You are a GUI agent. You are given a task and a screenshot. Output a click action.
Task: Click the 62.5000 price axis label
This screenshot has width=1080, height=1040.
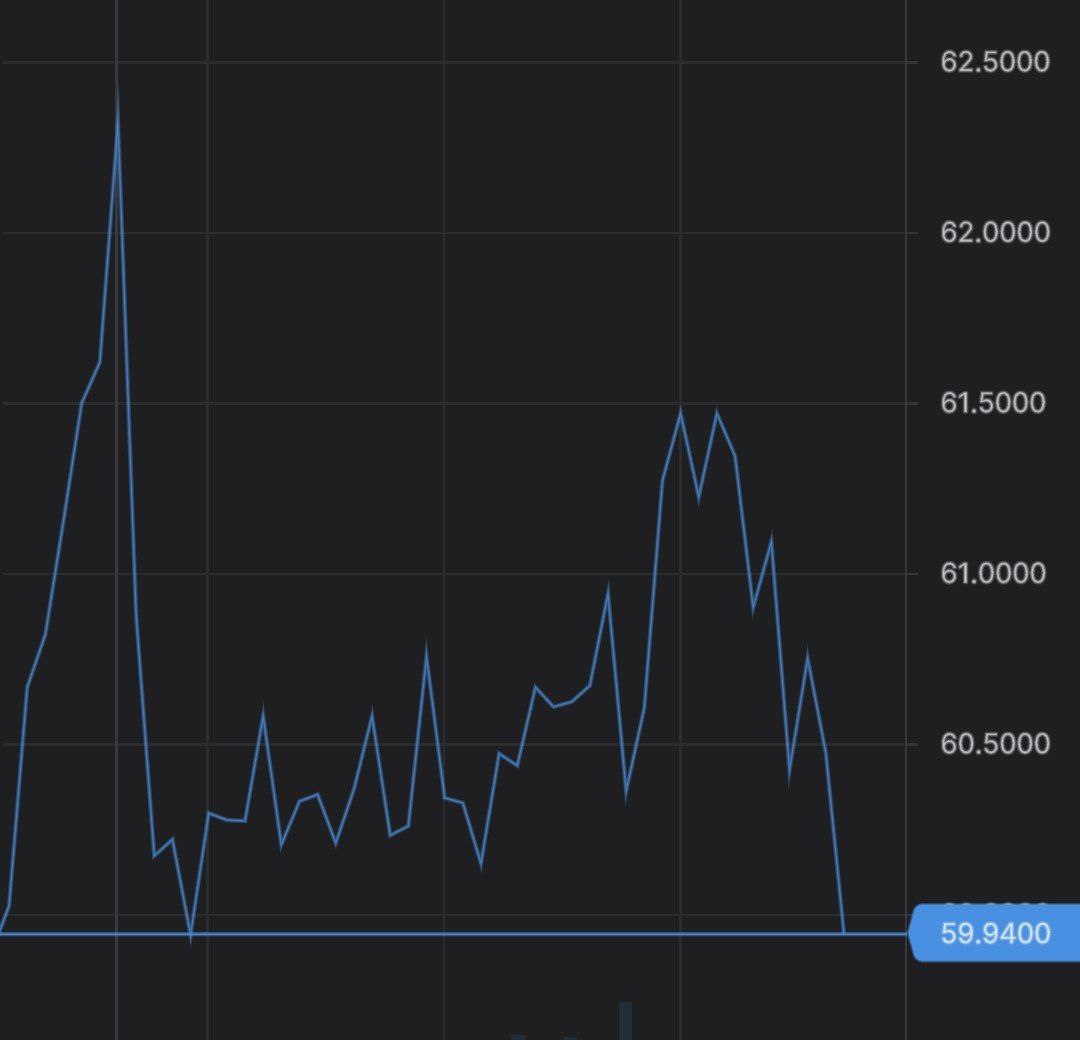coord(994,62)
